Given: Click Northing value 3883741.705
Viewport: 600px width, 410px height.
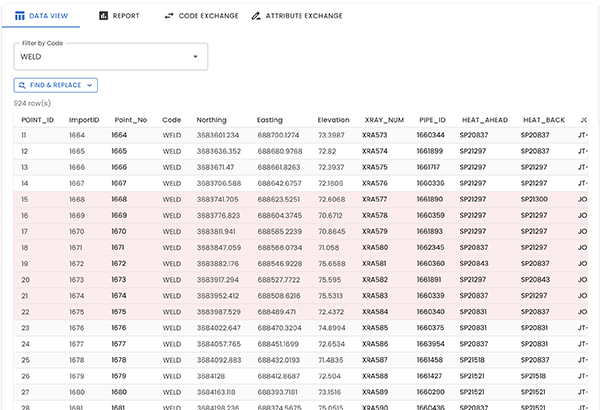Looking at the screenshot, I should (x=217, y=199).
